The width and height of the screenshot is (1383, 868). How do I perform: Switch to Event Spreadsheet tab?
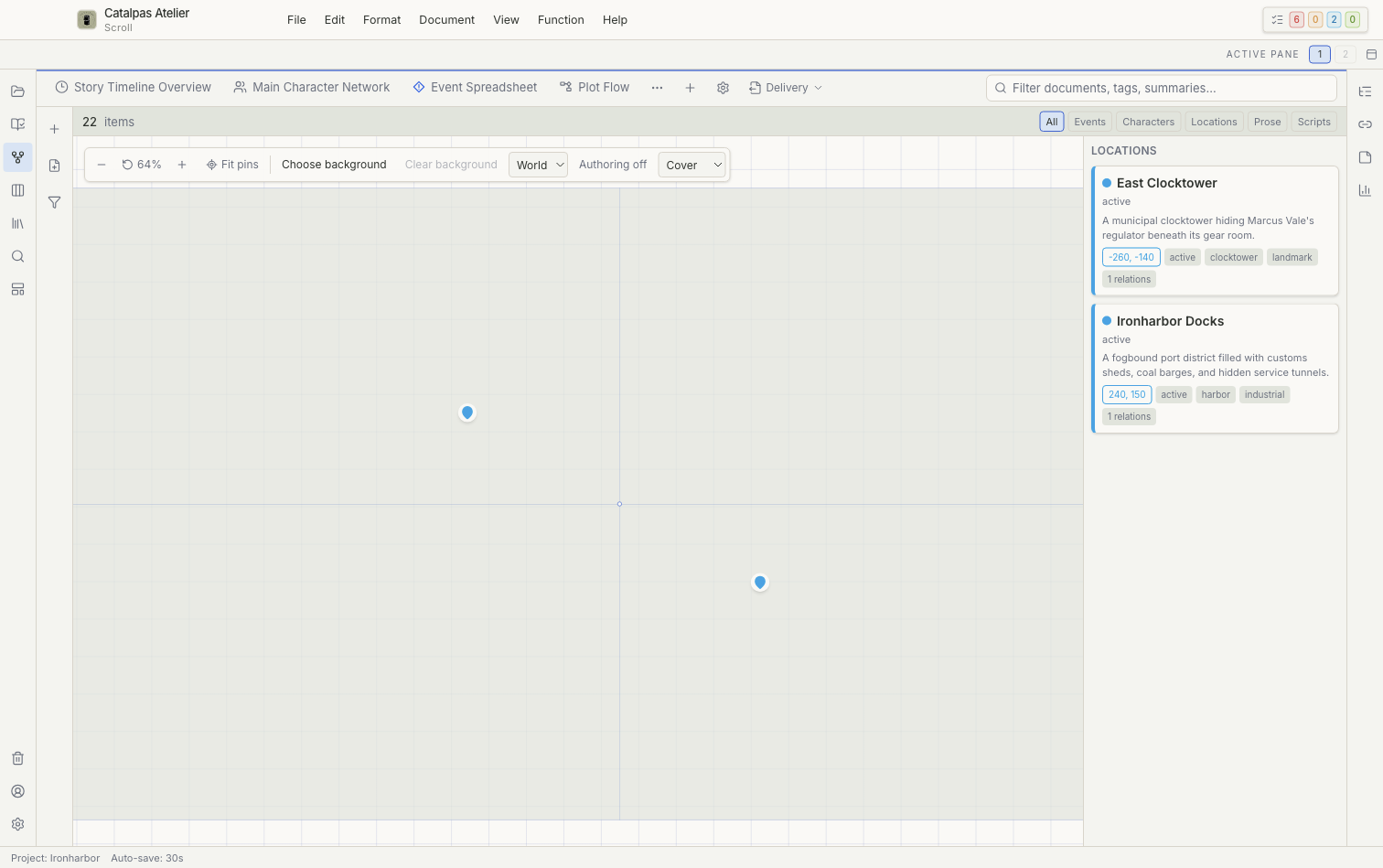tap(475, 88)
